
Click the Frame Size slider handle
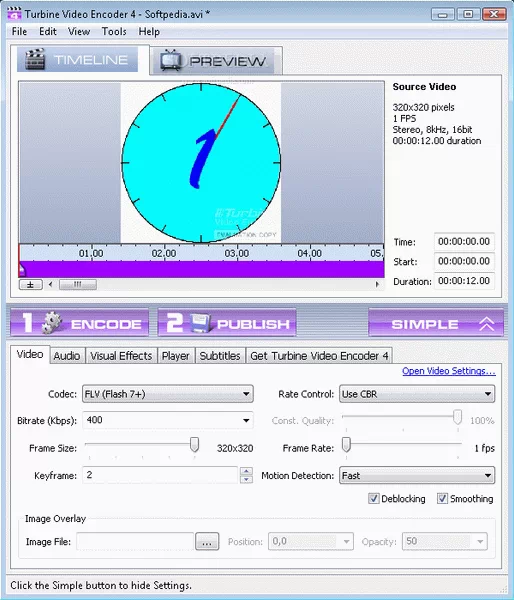pos(194,445)
